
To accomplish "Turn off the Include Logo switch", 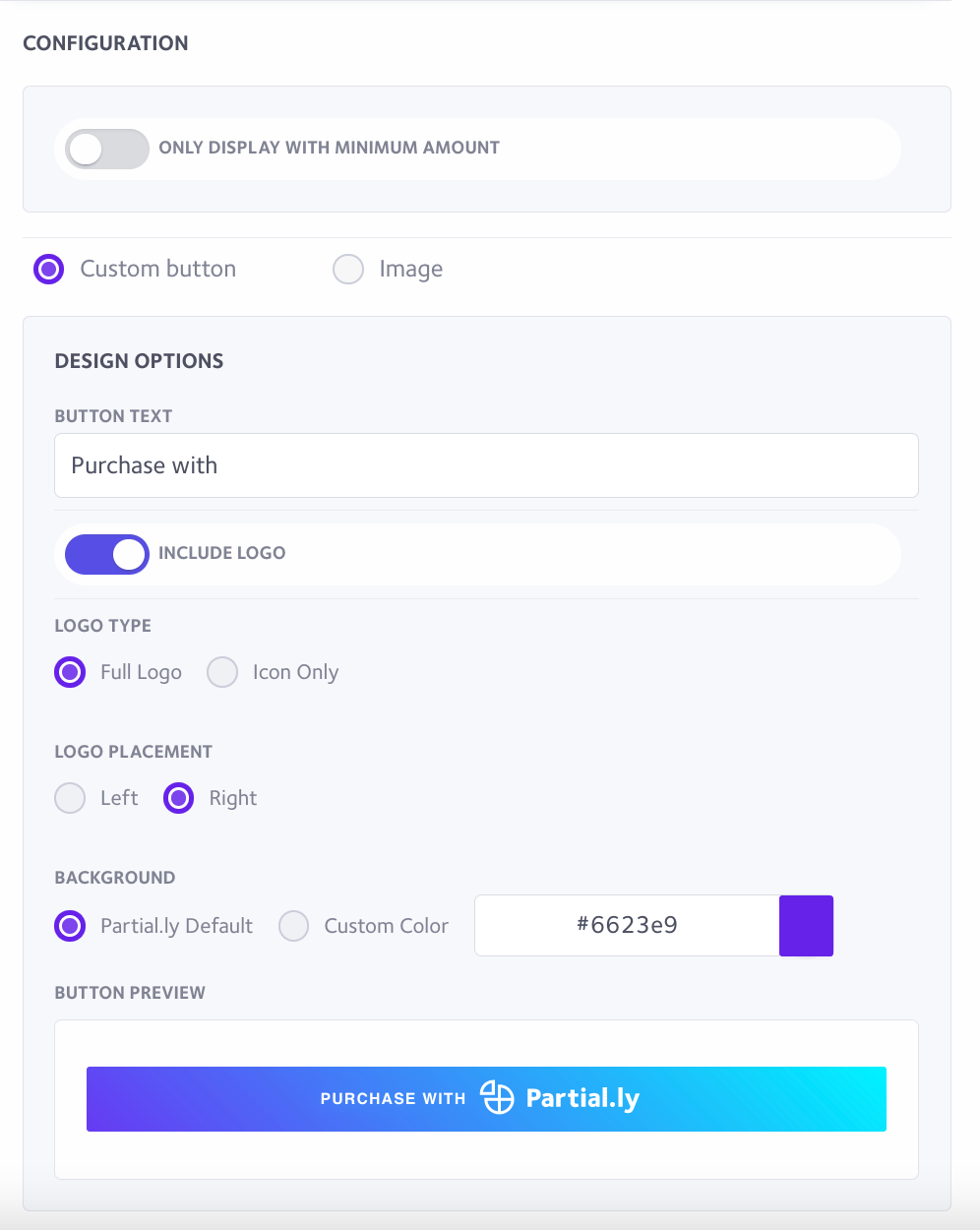I will 107,554.
